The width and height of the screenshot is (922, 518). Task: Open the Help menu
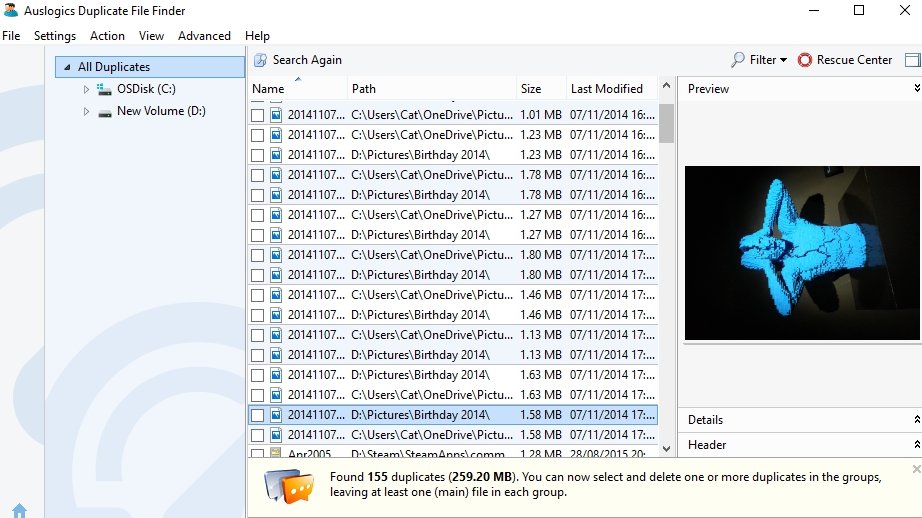(257, 36)
